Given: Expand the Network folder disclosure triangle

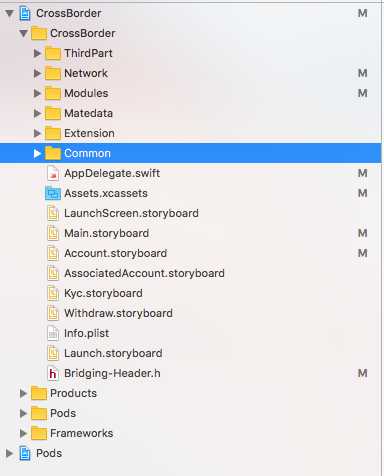Looking at the screenshot, I should point(37,73).
